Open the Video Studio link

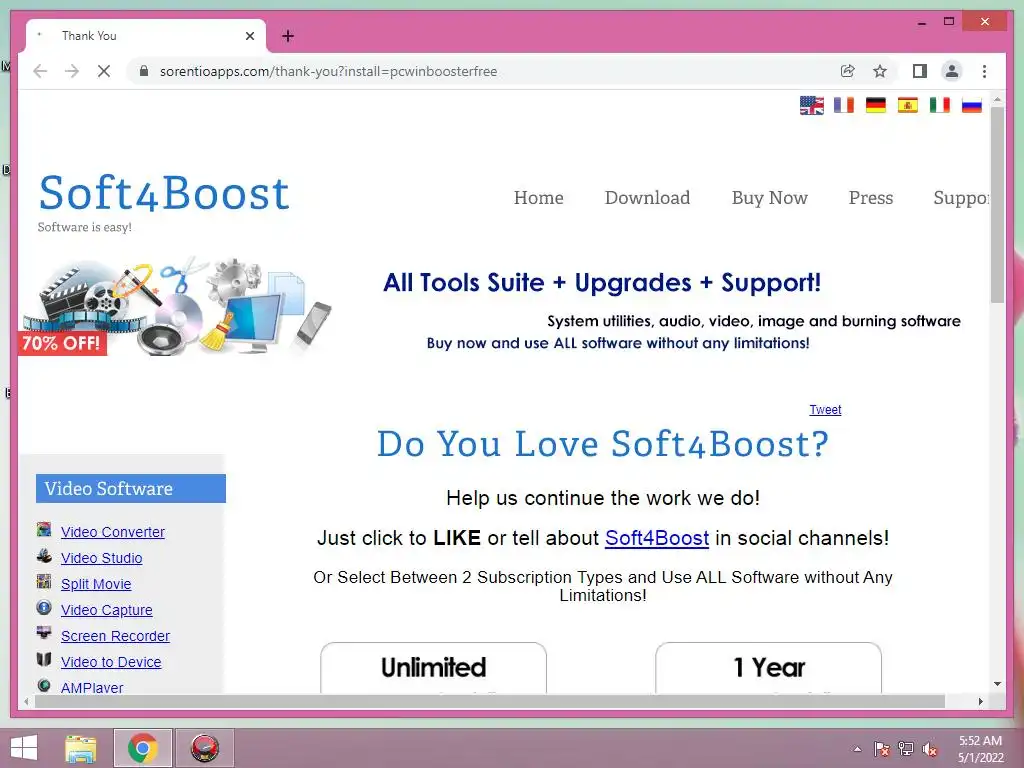click(101, 558)
